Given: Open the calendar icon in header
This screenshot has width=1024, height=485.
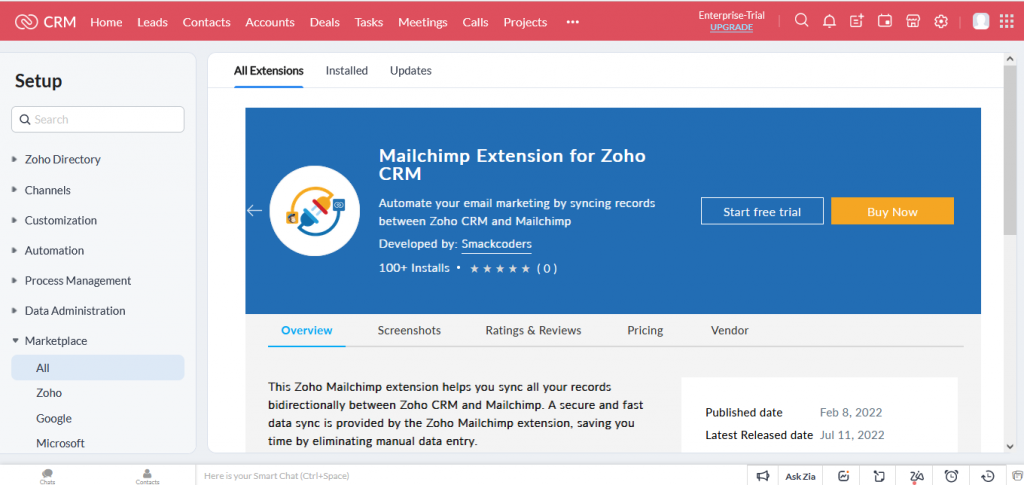Looking at the screenshot, I should (x=885, y=22).
